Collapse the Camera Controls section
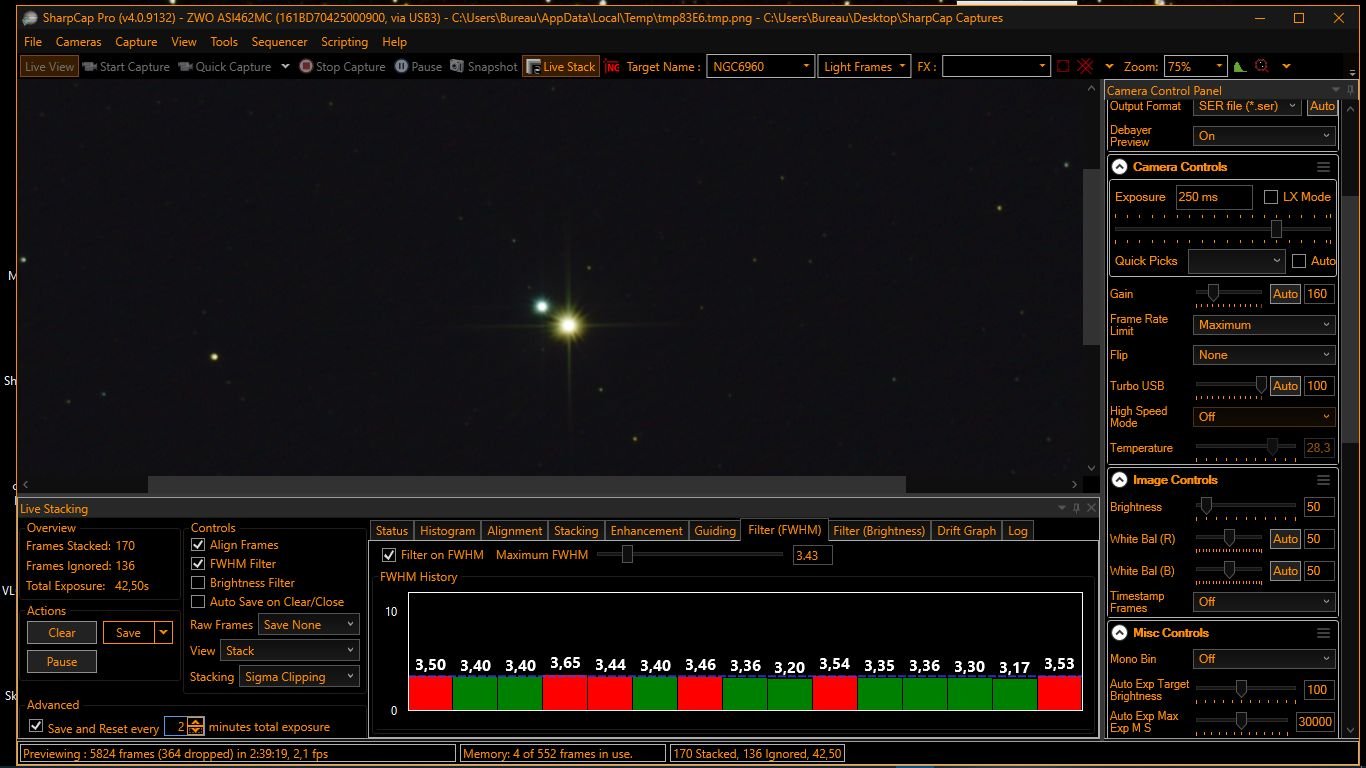The width and height of the screenshot is (1366, 768). click(x=1120, y=167)
